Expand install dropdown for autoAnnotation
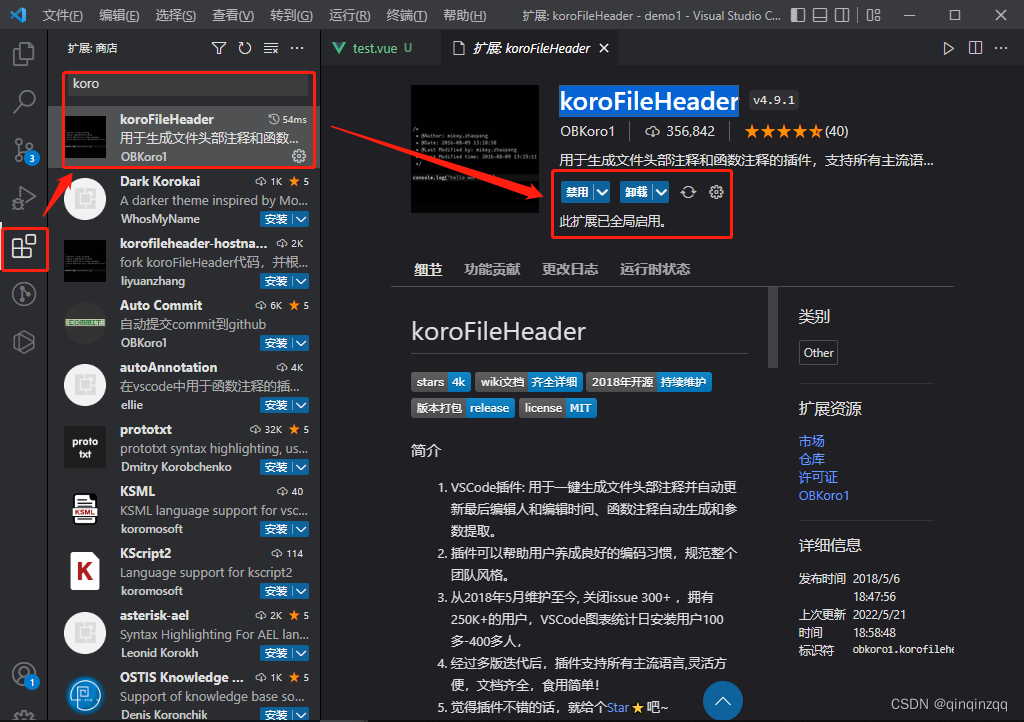This screenshot has width=1024, height=722. pos(301,405)
